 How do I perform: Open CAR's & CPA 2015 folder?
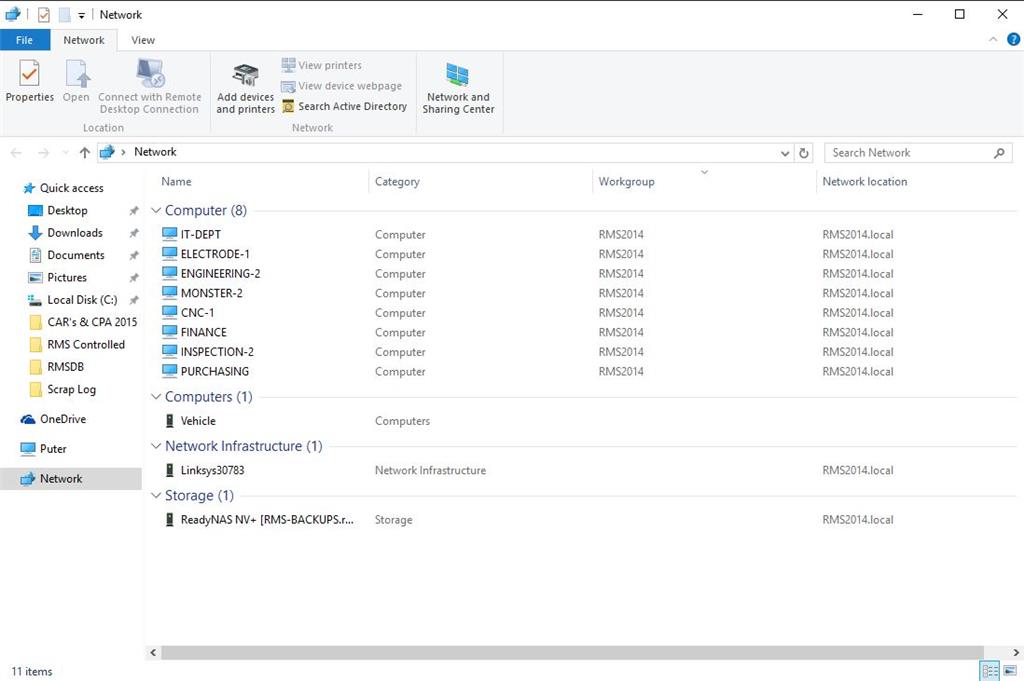pyautogui.click(x=92, y=322)
